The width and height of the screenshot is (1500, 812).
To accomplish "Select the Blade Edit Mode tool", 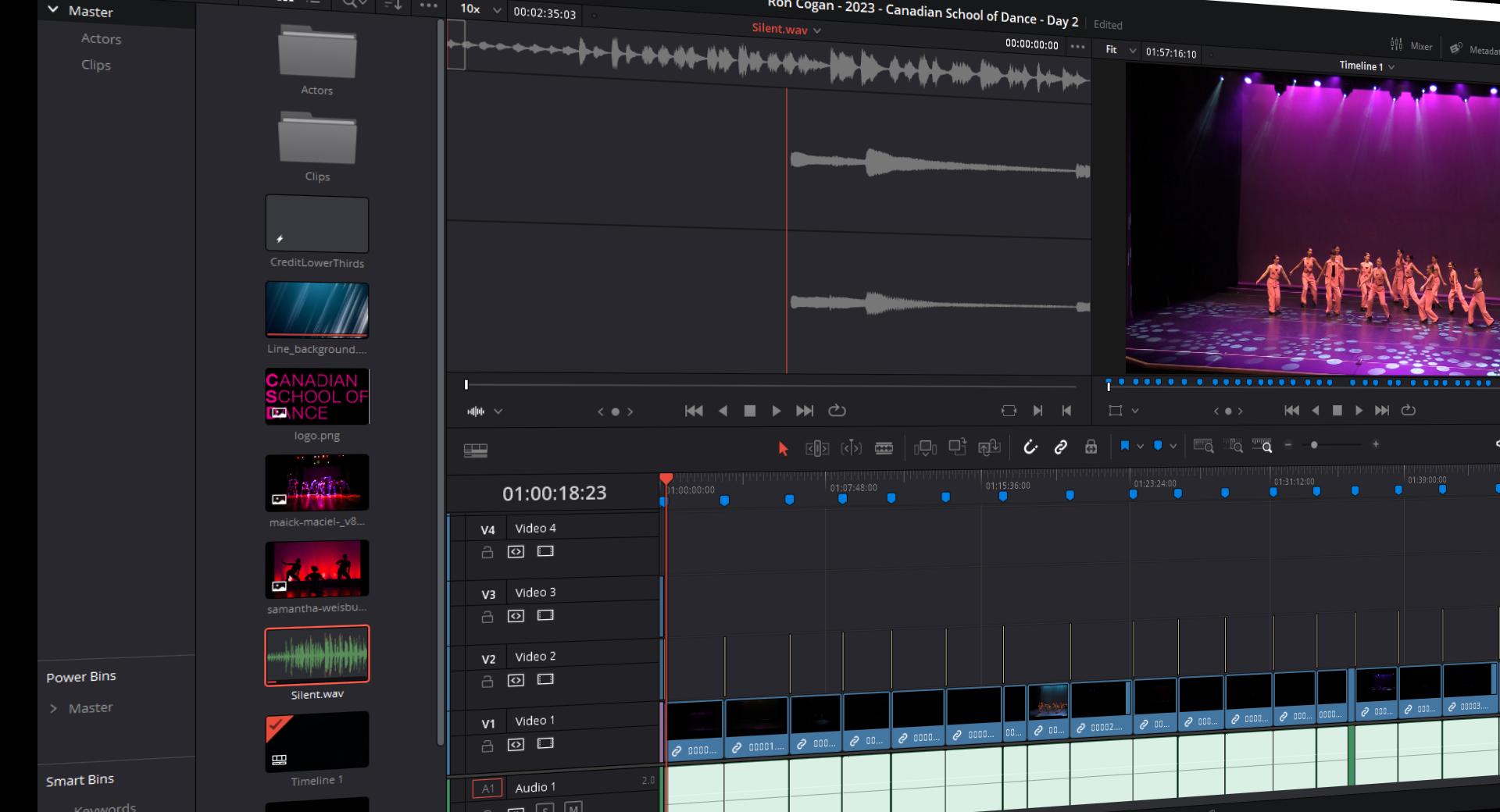I will pos(884,448).
